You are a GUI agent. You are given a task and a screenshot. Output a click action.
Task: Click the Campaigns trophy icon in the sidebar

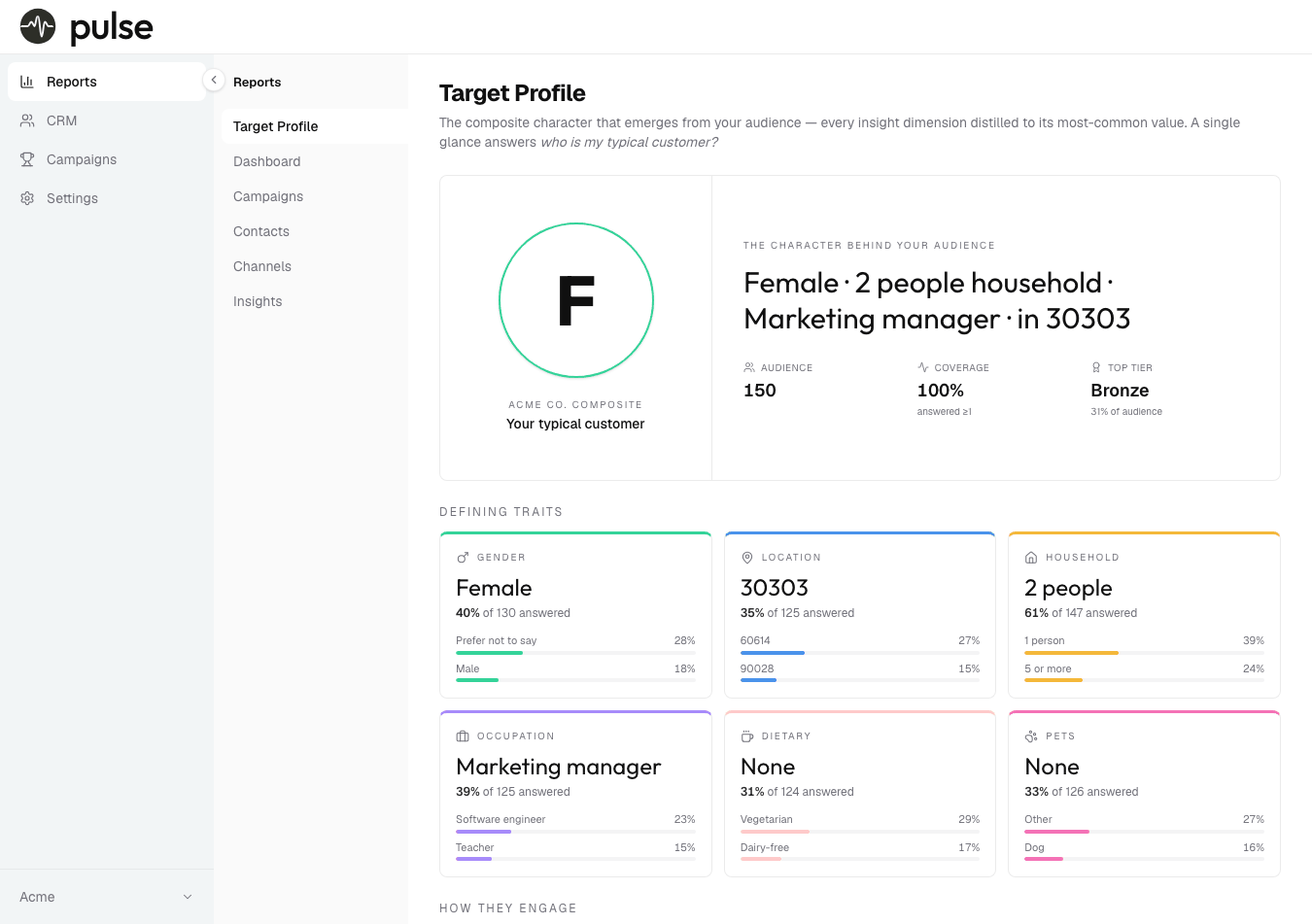[x=27, y=159]
